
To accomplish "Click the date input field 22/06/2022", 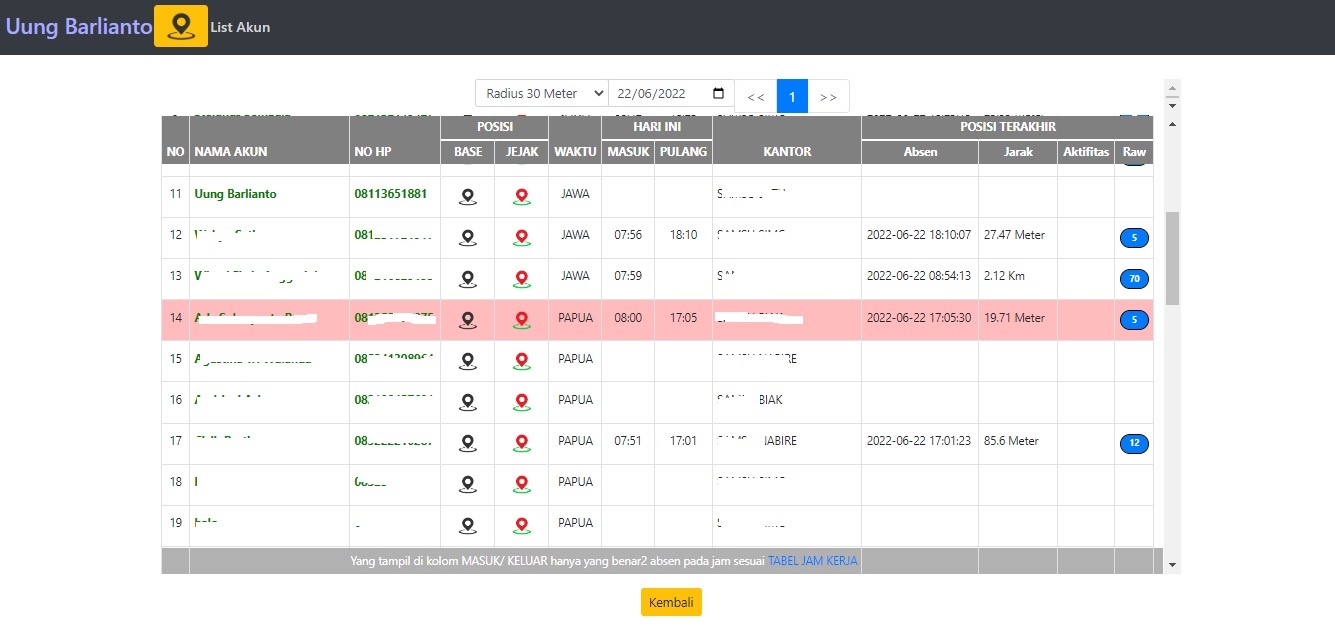I will [671, 93].
